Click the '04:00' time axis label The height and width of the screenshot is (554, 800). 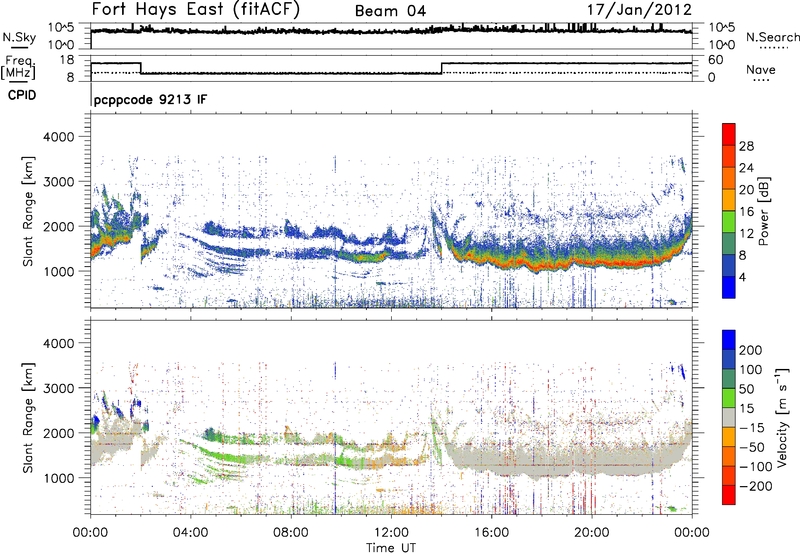190,533
